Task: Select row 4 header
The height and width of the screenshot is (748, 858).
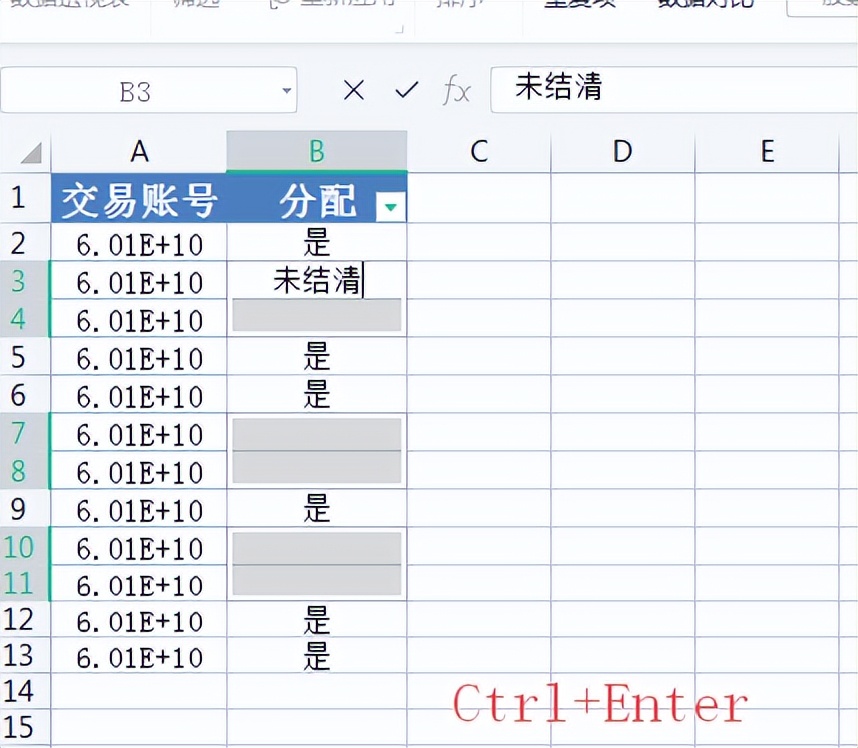Action: tap(25, 318)
